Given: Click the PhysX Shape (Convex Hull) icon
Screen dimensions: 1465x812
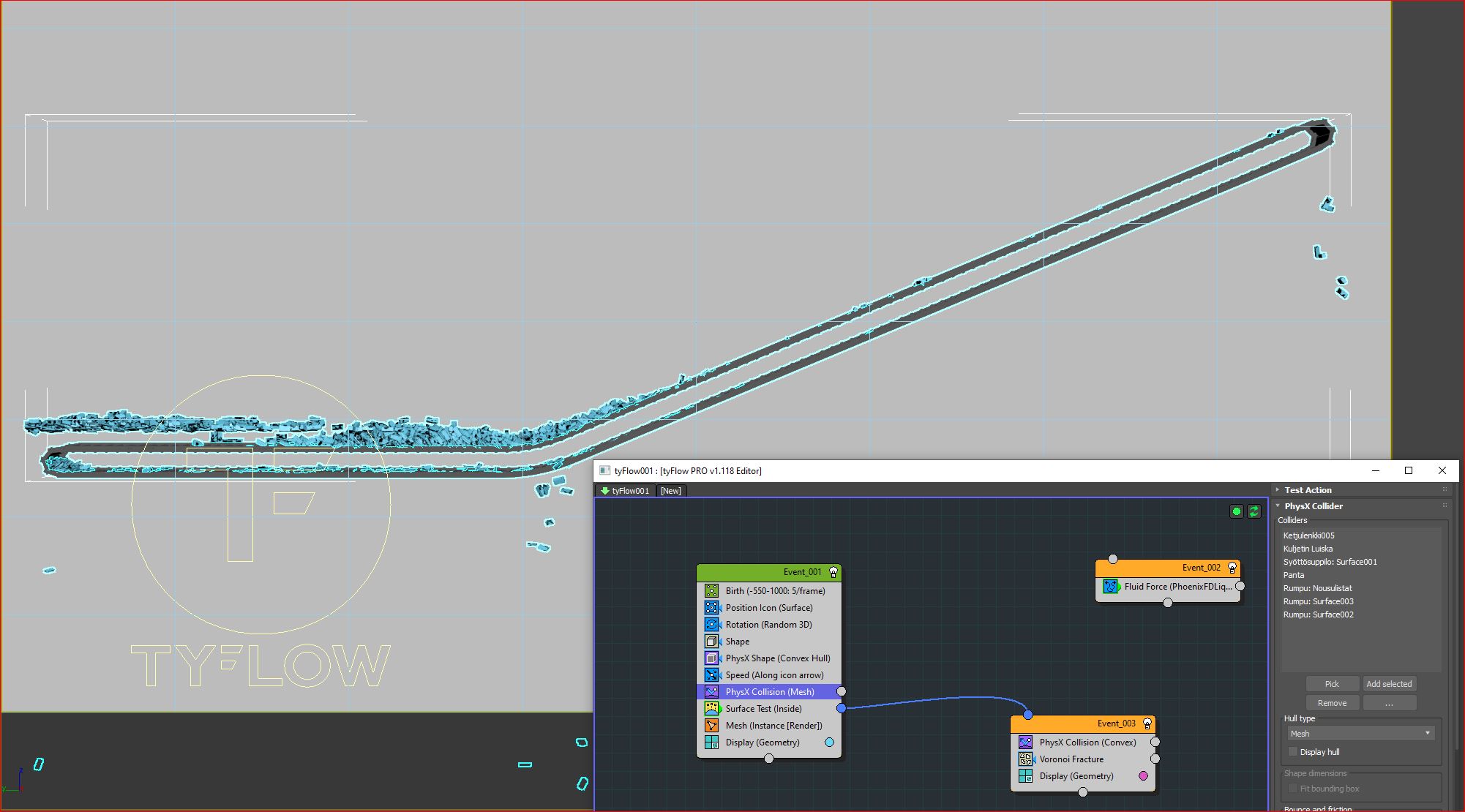Looking at the screenshot, I should coord(711,658).
